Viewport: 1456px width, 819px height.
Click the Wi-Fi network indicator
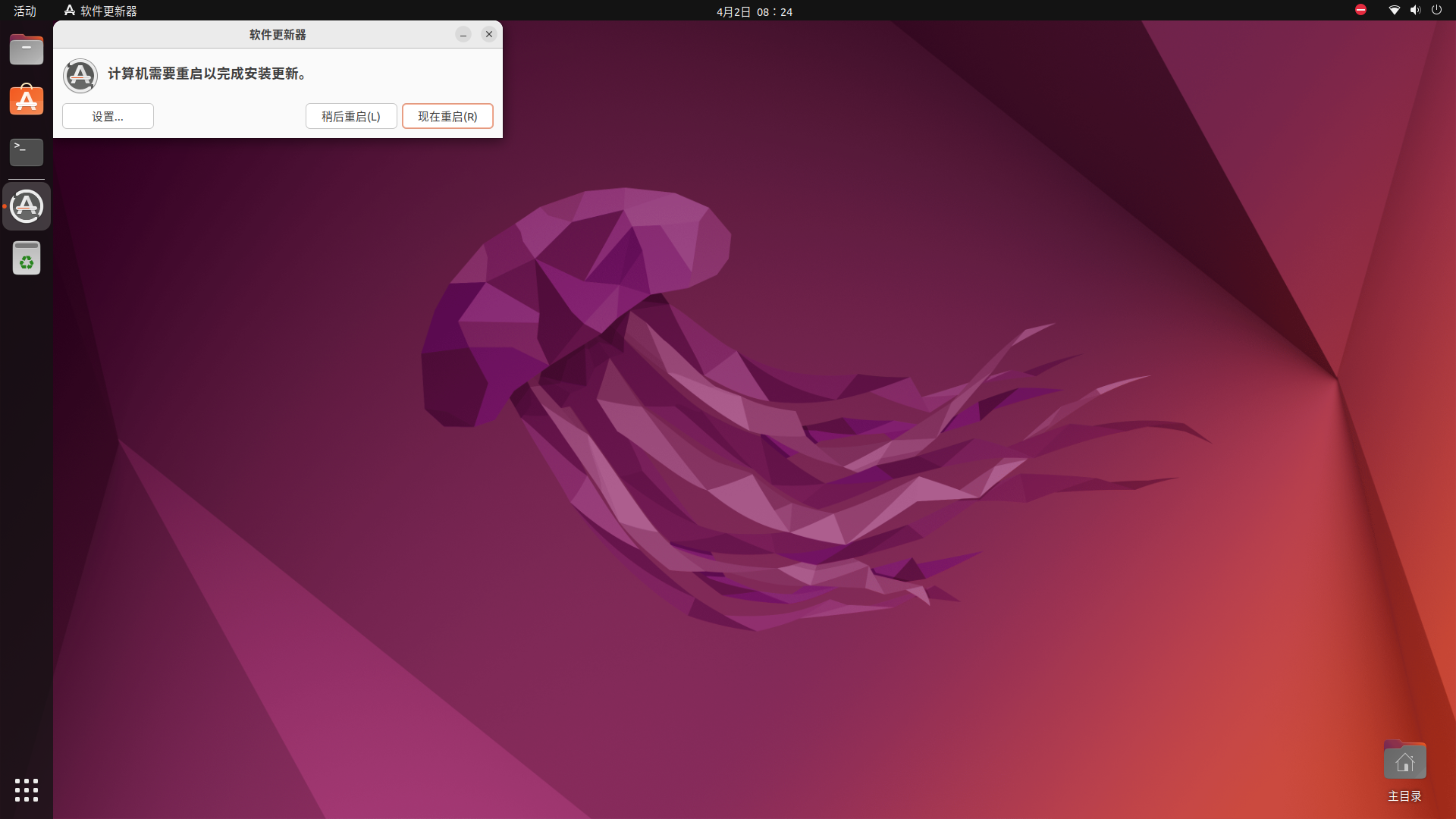click(1394, 10)
